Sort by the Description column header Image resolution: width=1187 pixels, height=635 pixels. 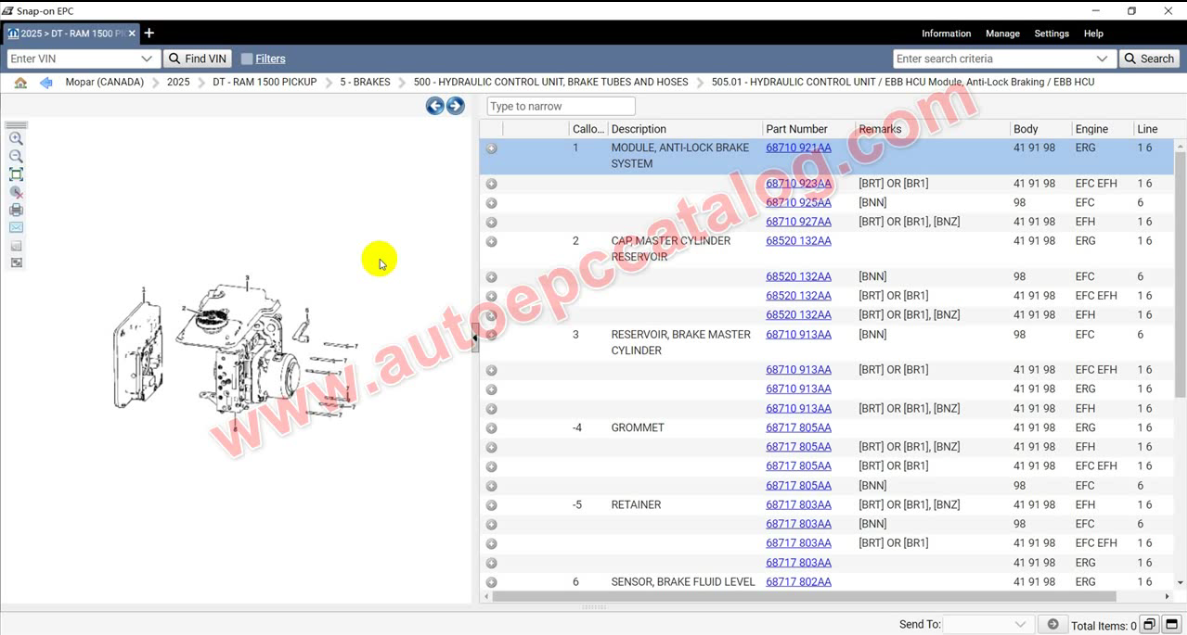click(x=639, y=129)
